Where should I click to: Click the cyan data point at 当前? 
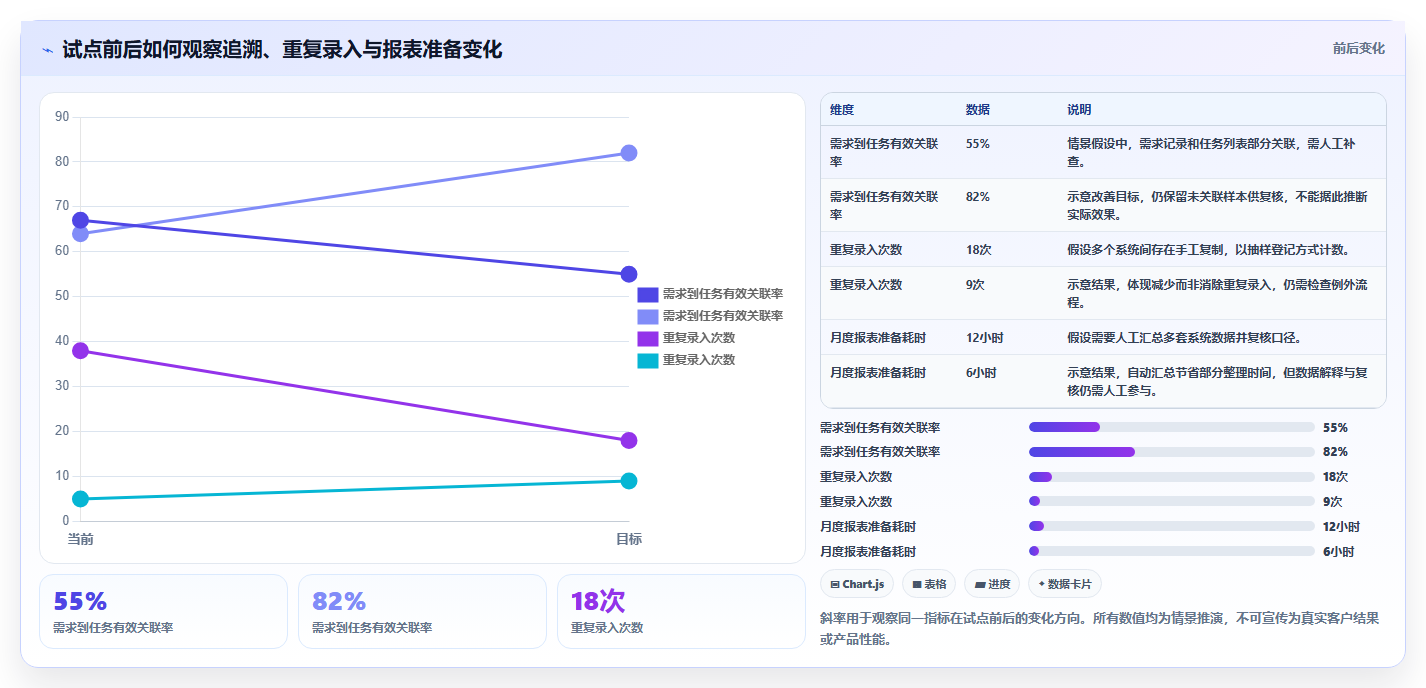[x=81, y=498]
